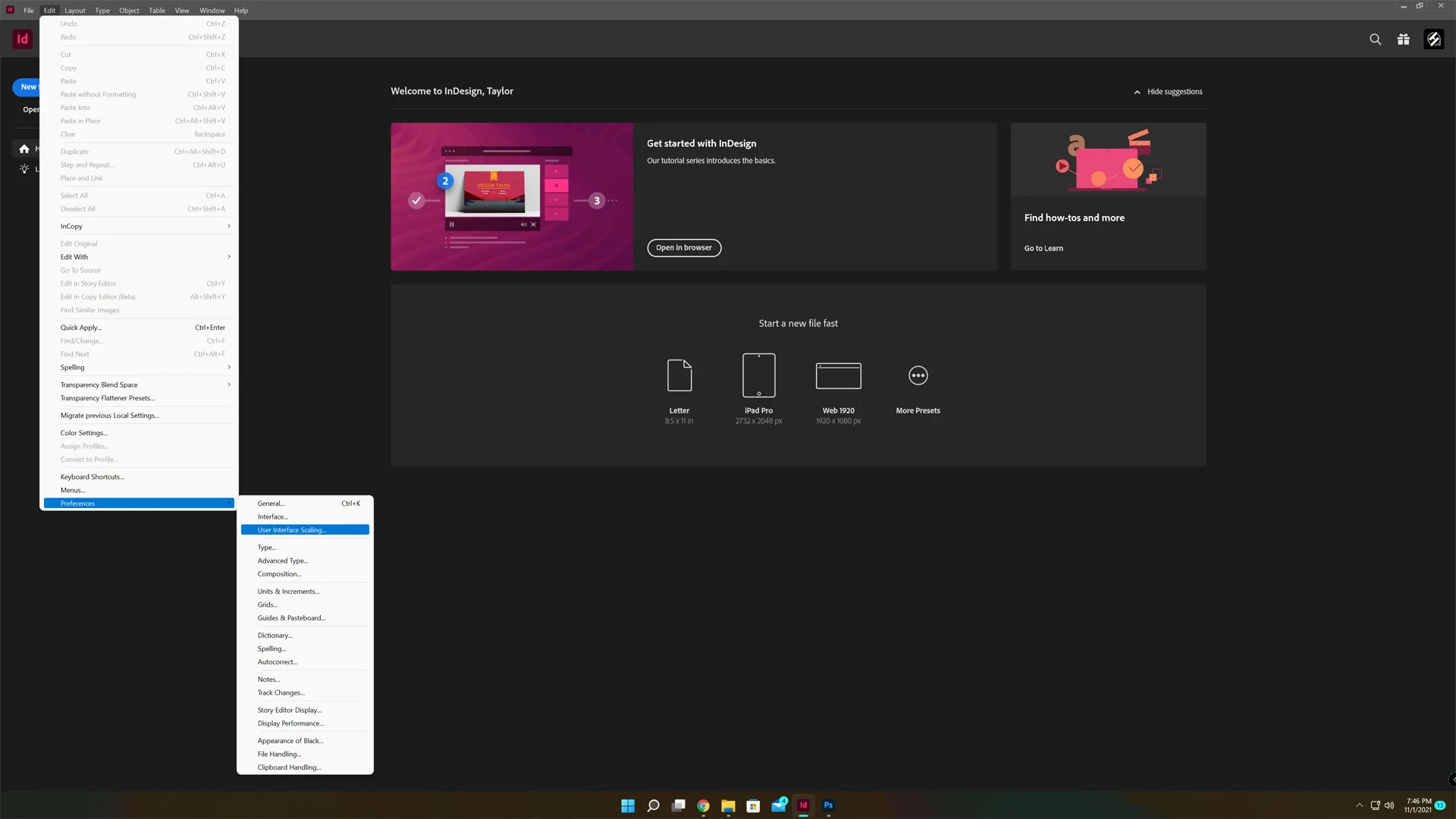Create a Letter document from the preset icon

point(679,375)
